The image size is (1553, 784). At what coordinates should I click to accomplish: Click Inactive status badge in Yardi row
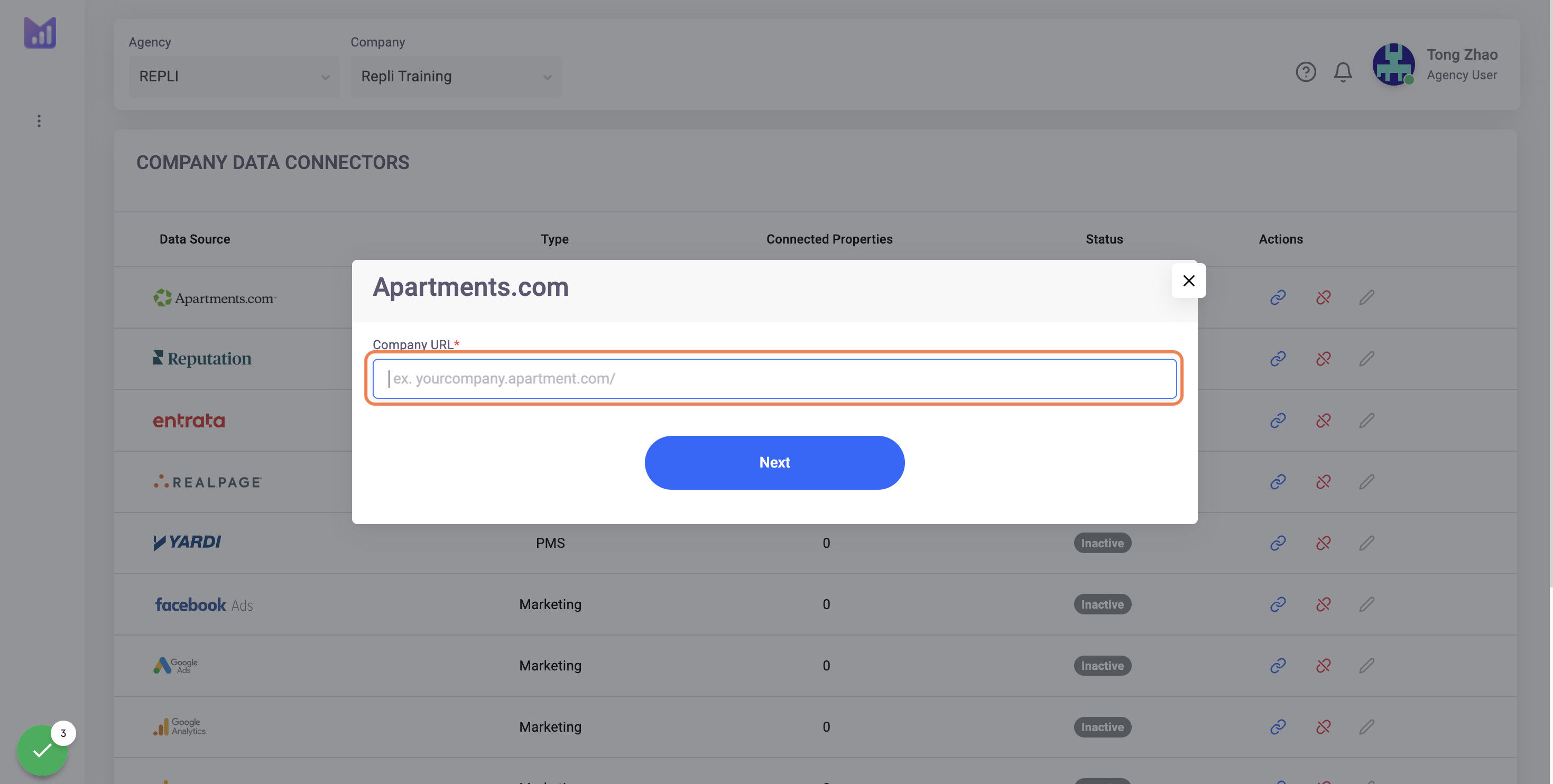(x=1102, y=544)
